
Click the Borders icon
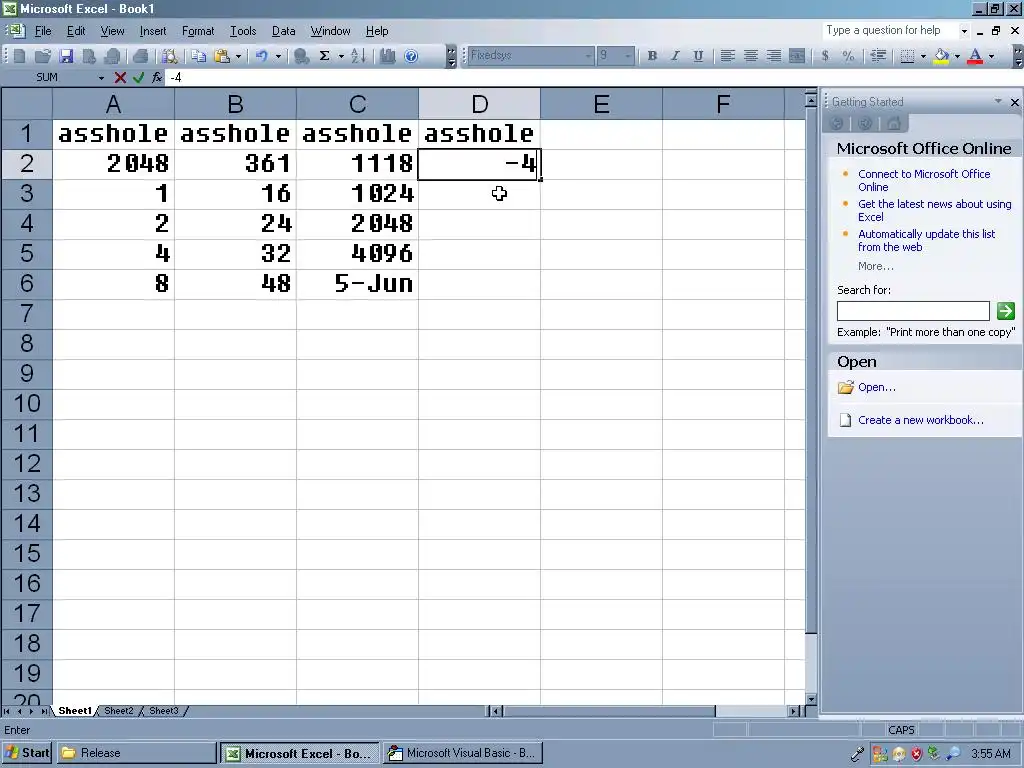point(907,56)
